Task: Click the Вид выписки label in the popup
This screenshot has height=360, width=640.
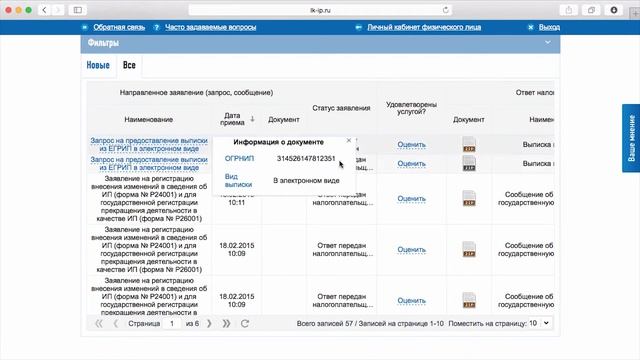Action: tap(238, 180)
